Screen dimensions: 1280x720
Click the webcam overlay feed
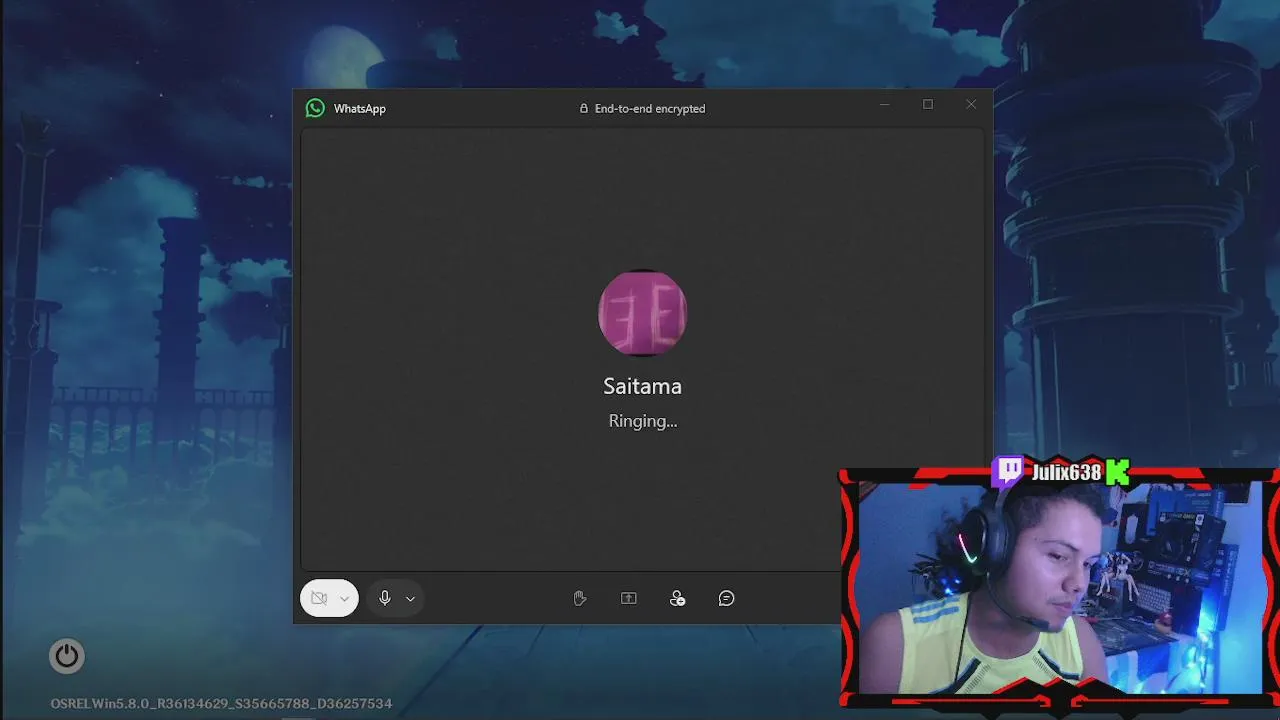[x=1059, y=588]
